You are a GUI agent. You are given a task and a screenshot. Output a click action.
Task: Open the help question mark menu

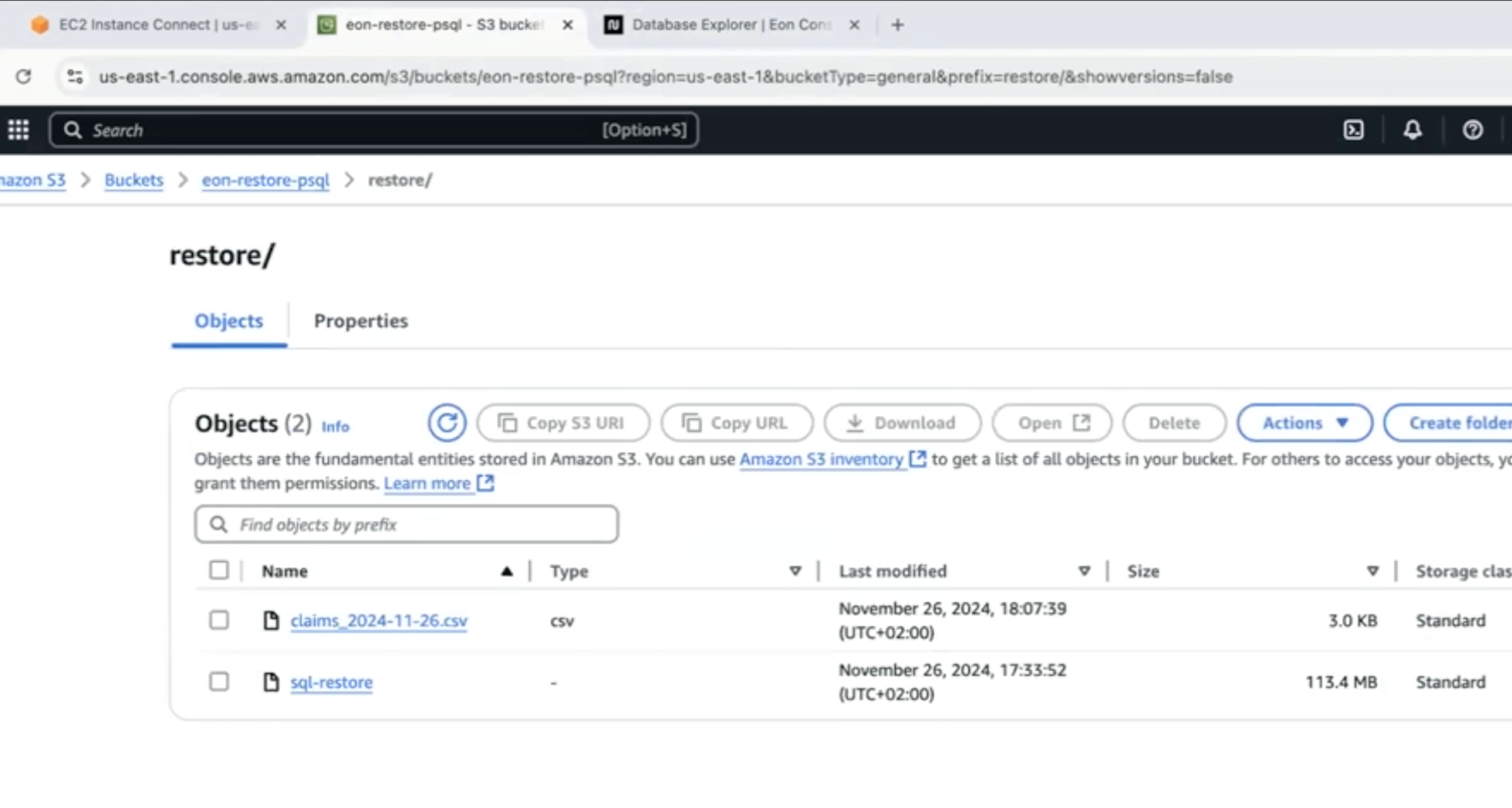coord(1472,129)
